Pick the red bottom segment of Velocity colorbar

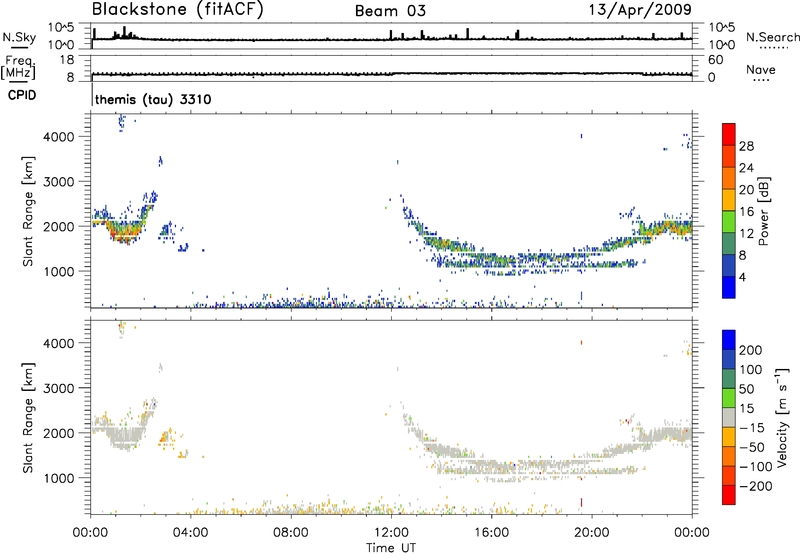pos(729,495)
